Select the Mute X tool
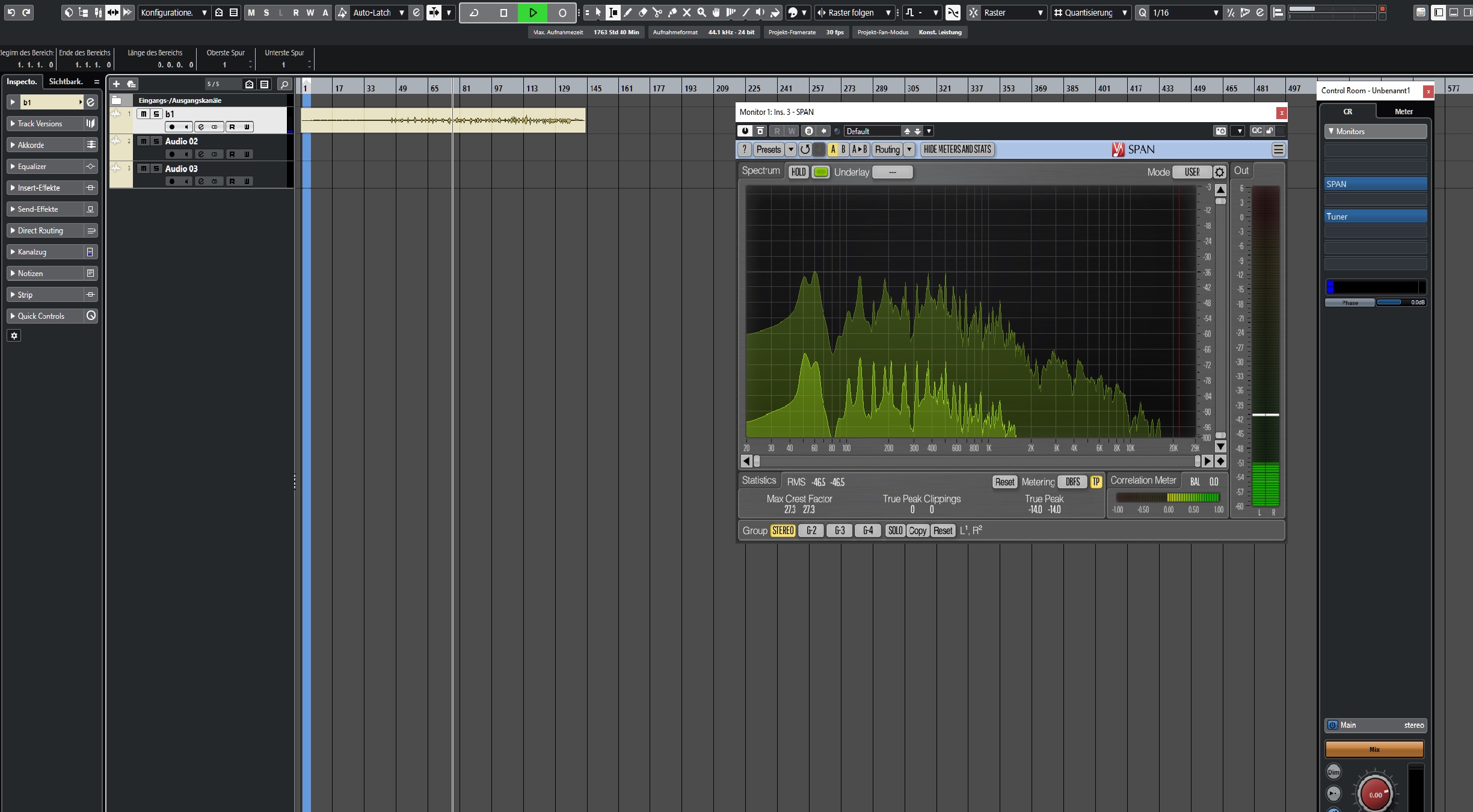This screenshot has width=1473, height=812. tap(687, 13)
